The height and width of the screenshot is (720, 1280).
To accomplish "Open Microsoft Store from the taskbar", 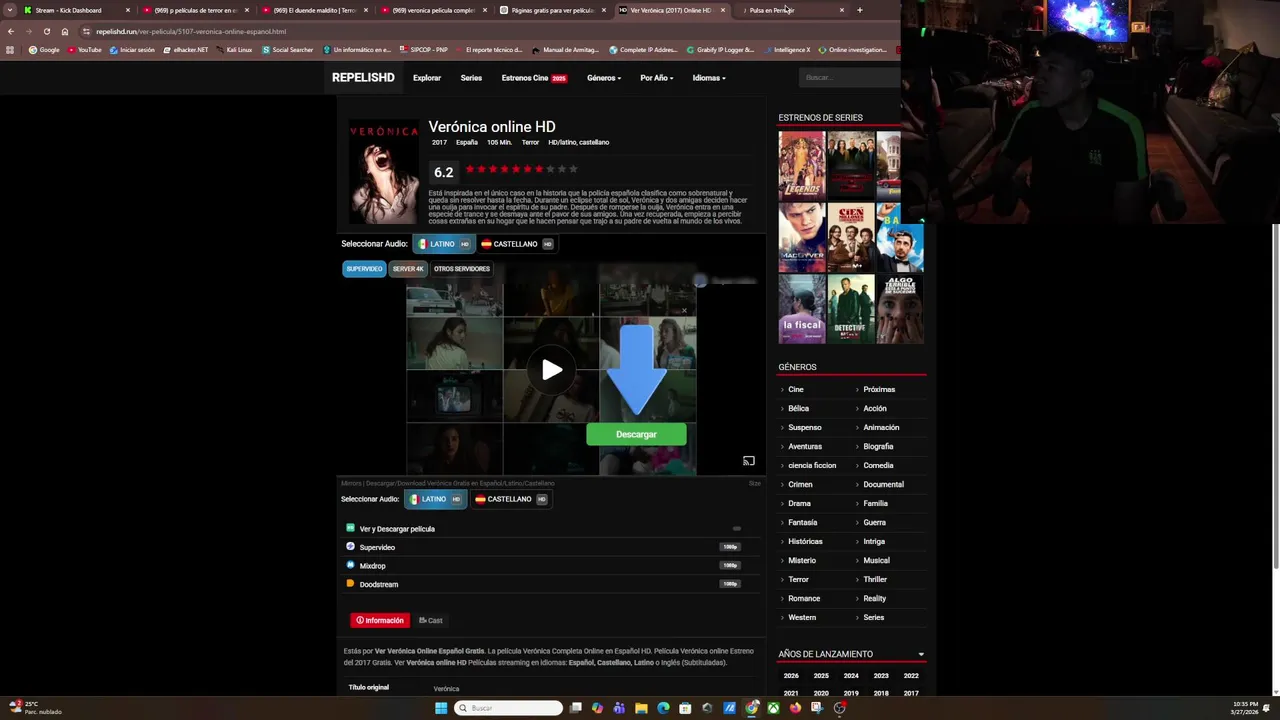I will [685, 708].
